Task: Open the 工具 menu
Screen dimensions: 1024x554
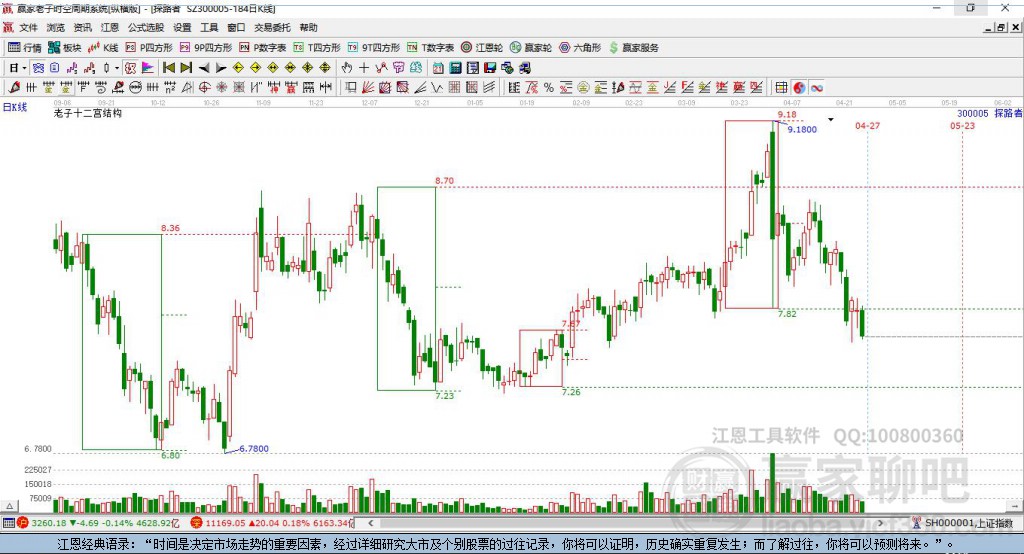Action: coord(209,27)
